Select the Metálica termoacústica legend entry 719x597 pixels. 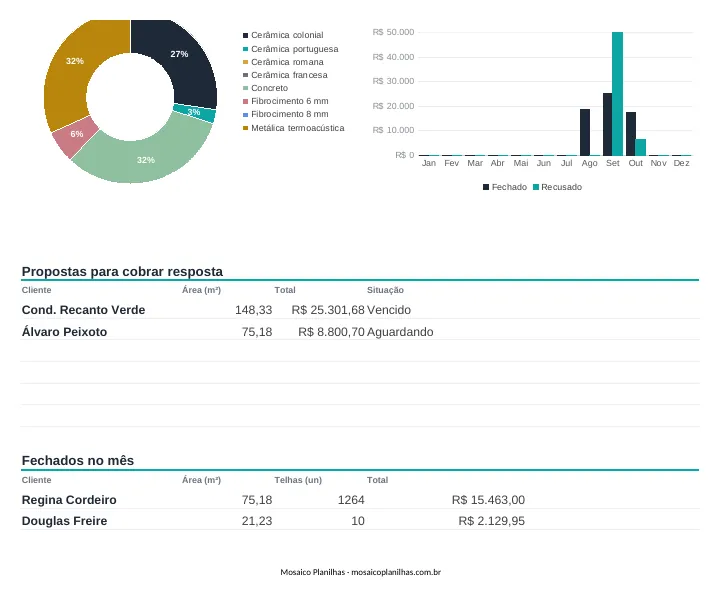pos(293,128)
